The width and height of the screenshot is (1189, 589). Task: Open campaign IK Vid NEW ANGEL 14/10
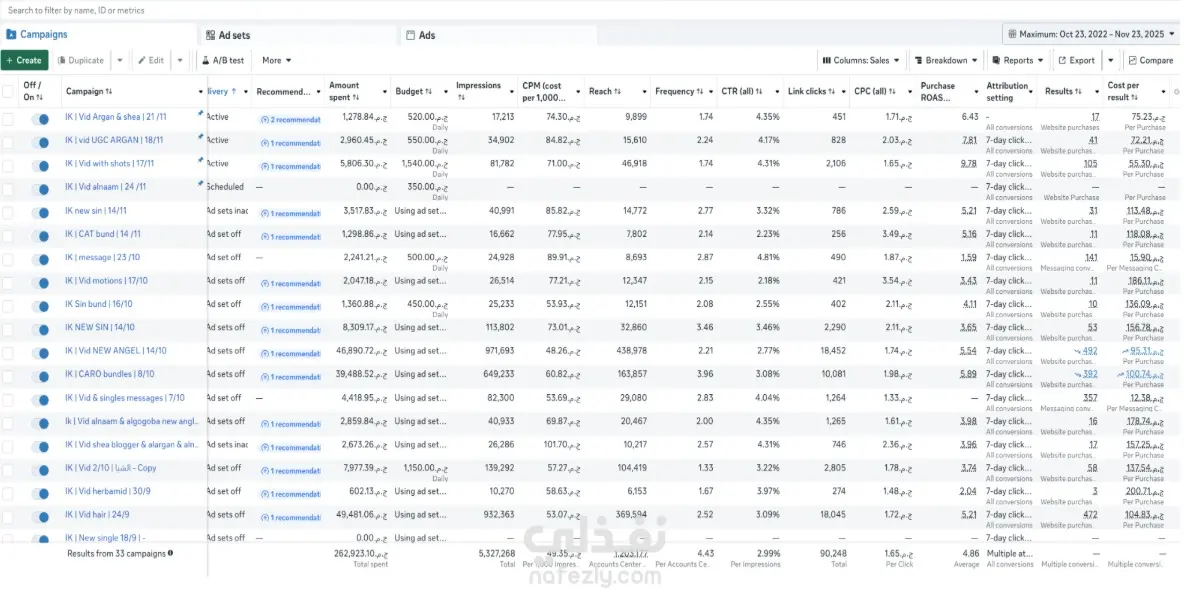[116, 351]
